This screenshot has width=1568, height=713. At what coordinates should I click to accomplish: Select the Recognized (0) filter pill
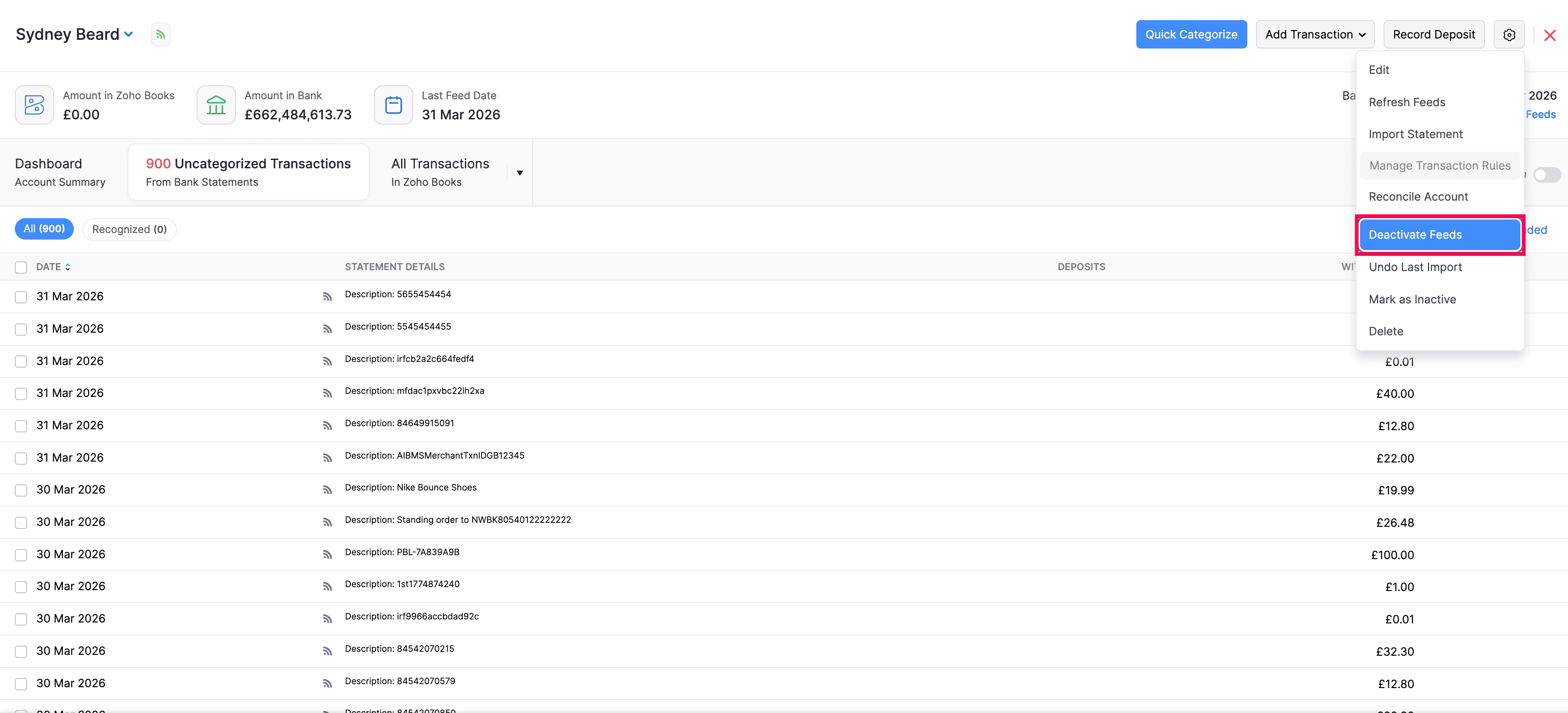(x=129, y=230)
